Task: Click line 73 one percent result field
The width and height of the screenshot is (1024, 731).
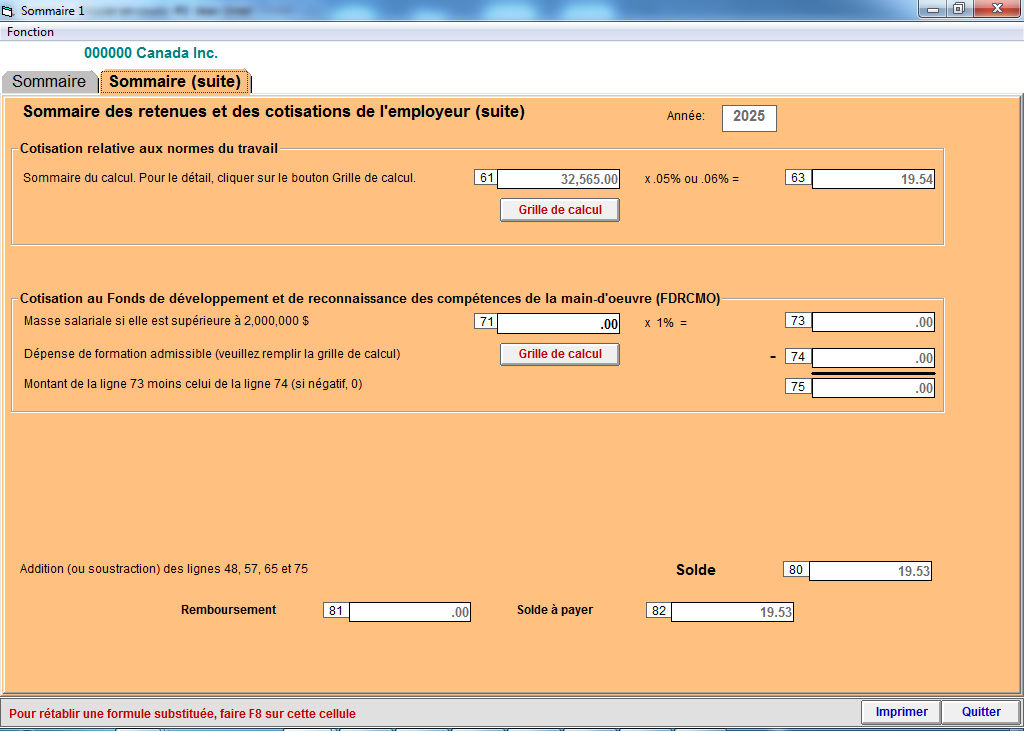Action: 873,322
